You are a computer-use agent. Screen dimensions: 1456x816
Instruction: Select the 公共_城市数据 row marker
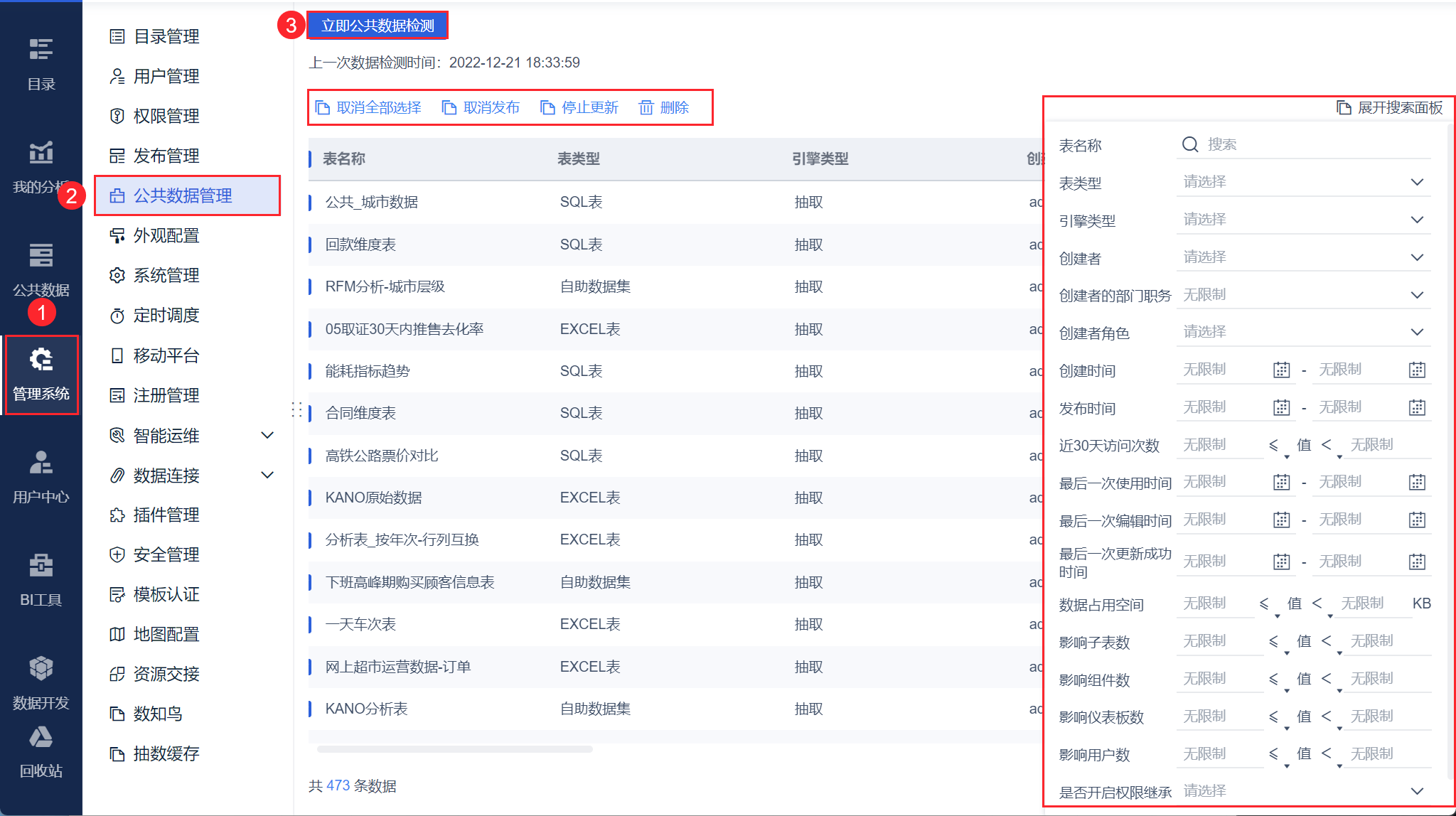tap(311, 203)
